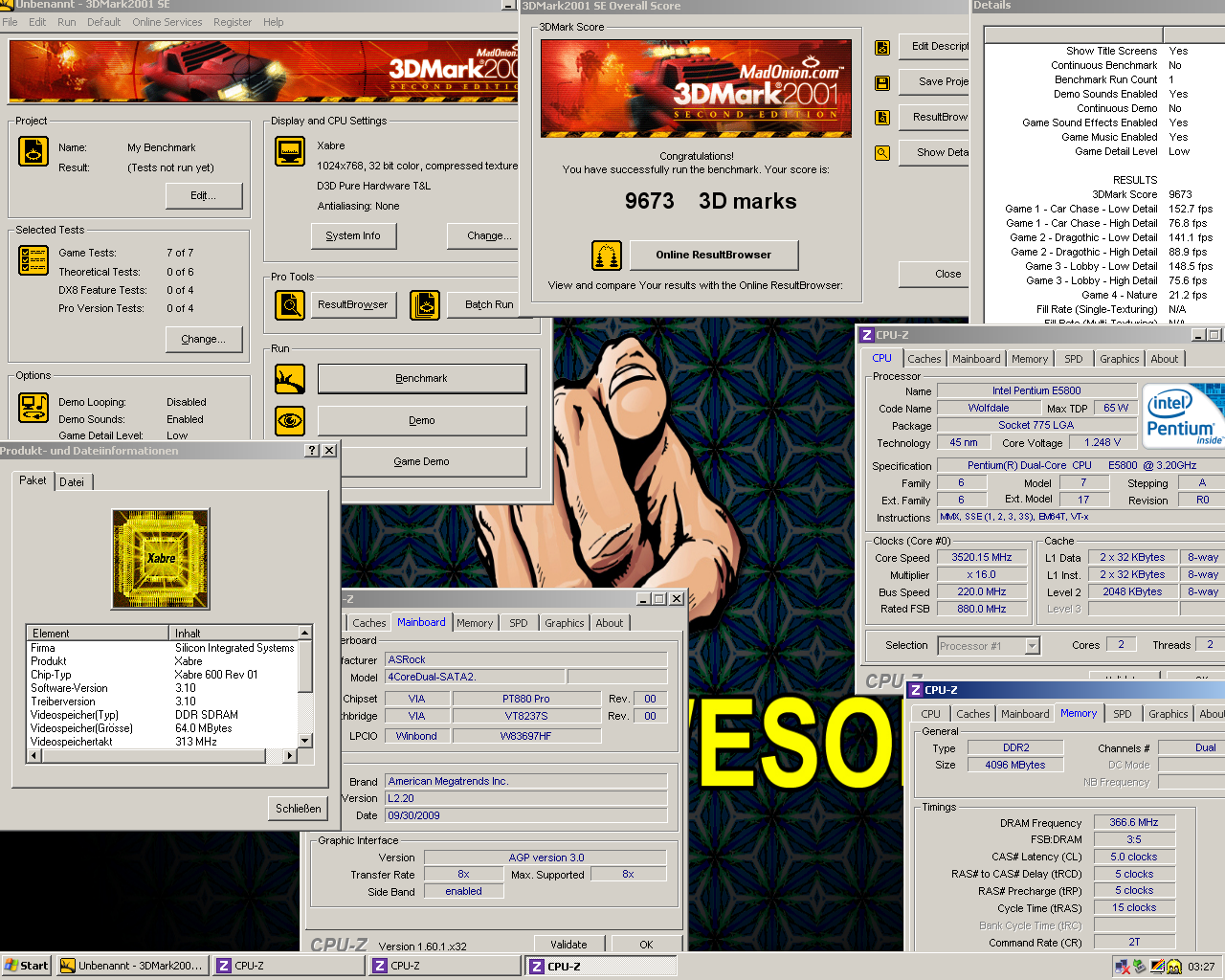The image size is (1225, 980).
Task: Click the Save Project floppy icon
Action: (x=882, y=82)
